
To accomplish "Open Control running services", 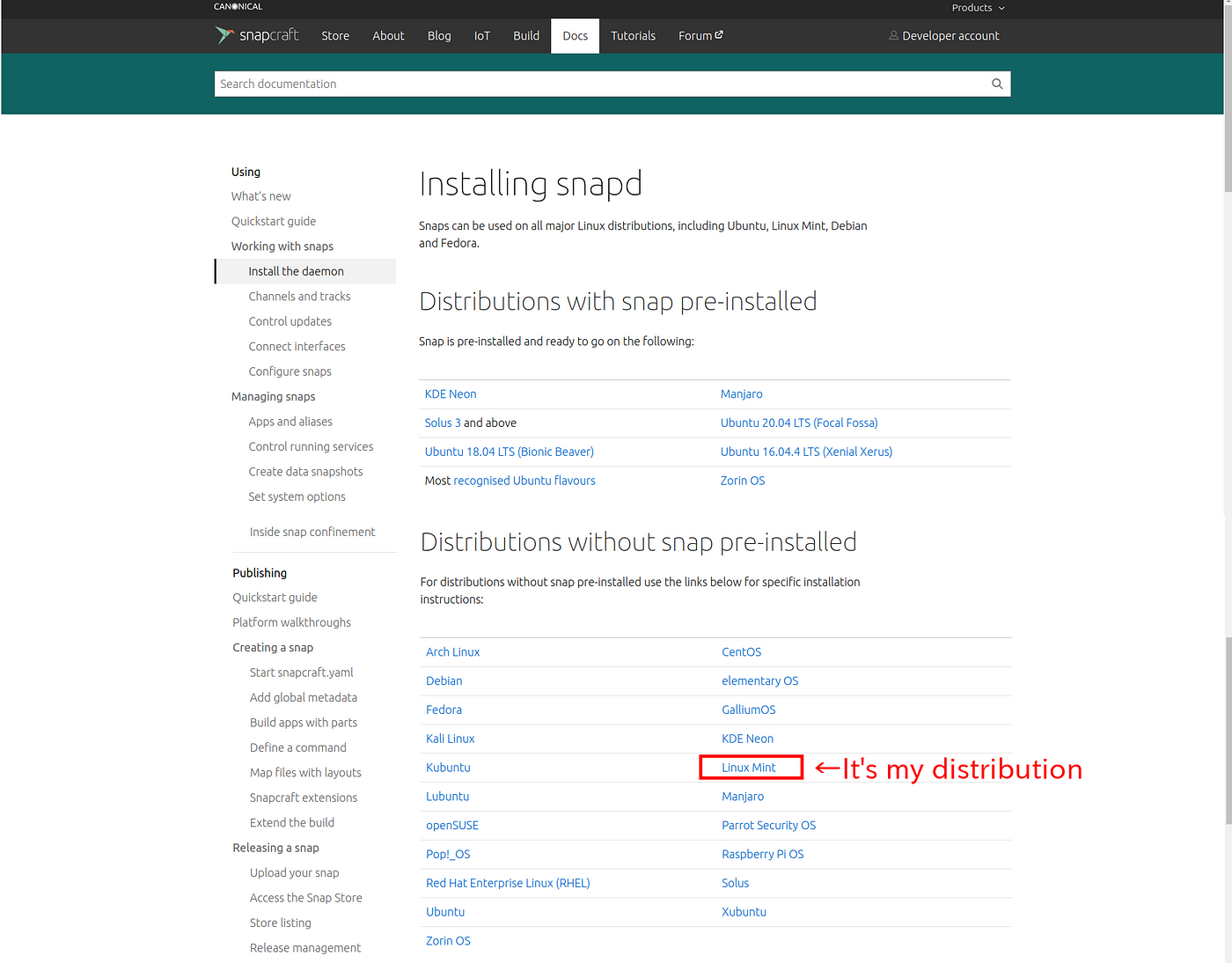I will [311, 447].
